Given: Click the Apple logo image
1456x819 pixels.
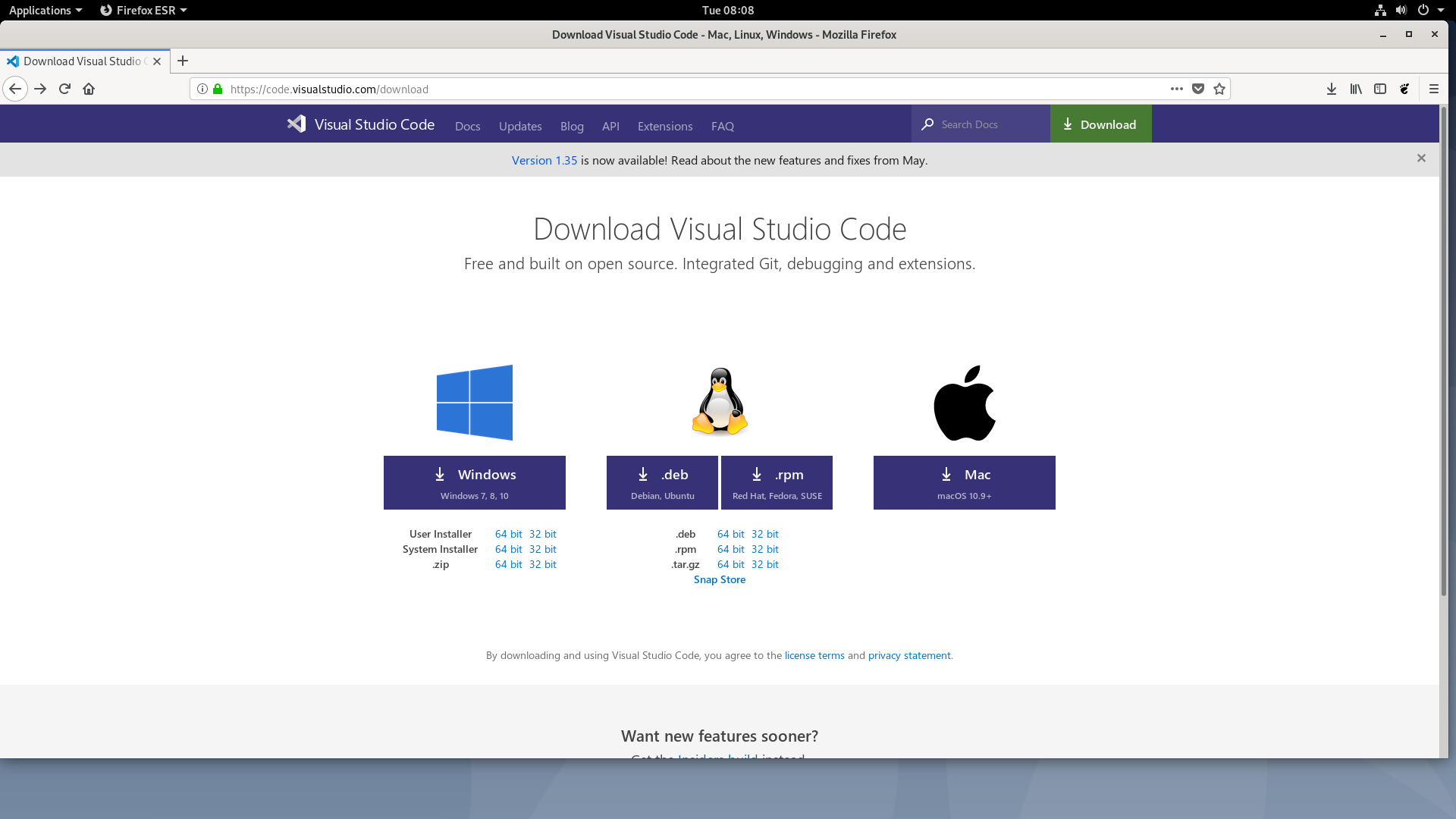Looking at the screenshot, I should [965, 403].
